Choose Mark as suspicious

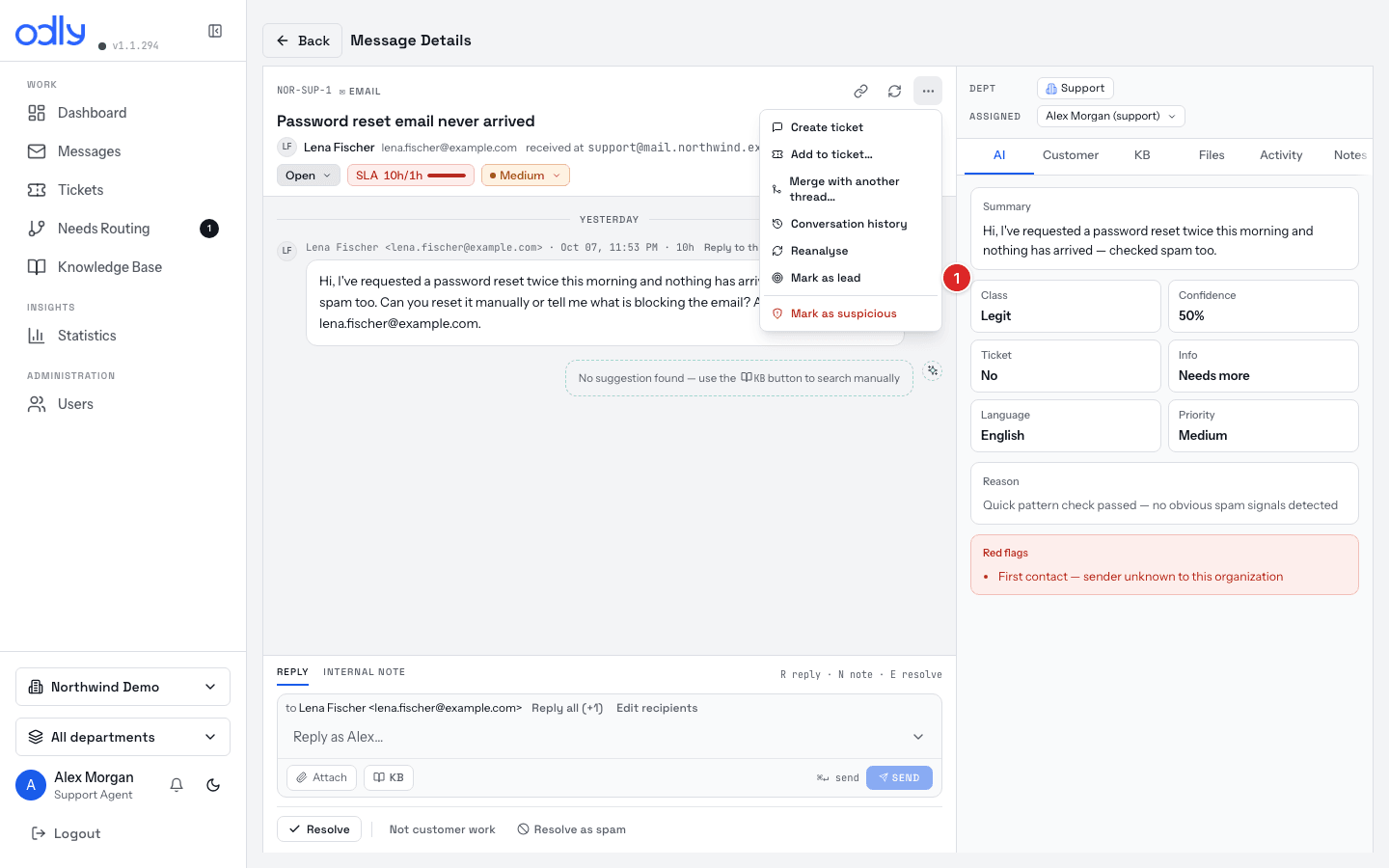click(851, 313)
